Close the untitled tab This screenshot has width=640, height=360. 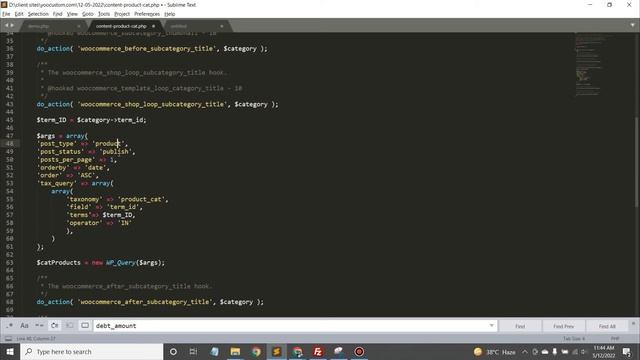(x=222, y=26)
